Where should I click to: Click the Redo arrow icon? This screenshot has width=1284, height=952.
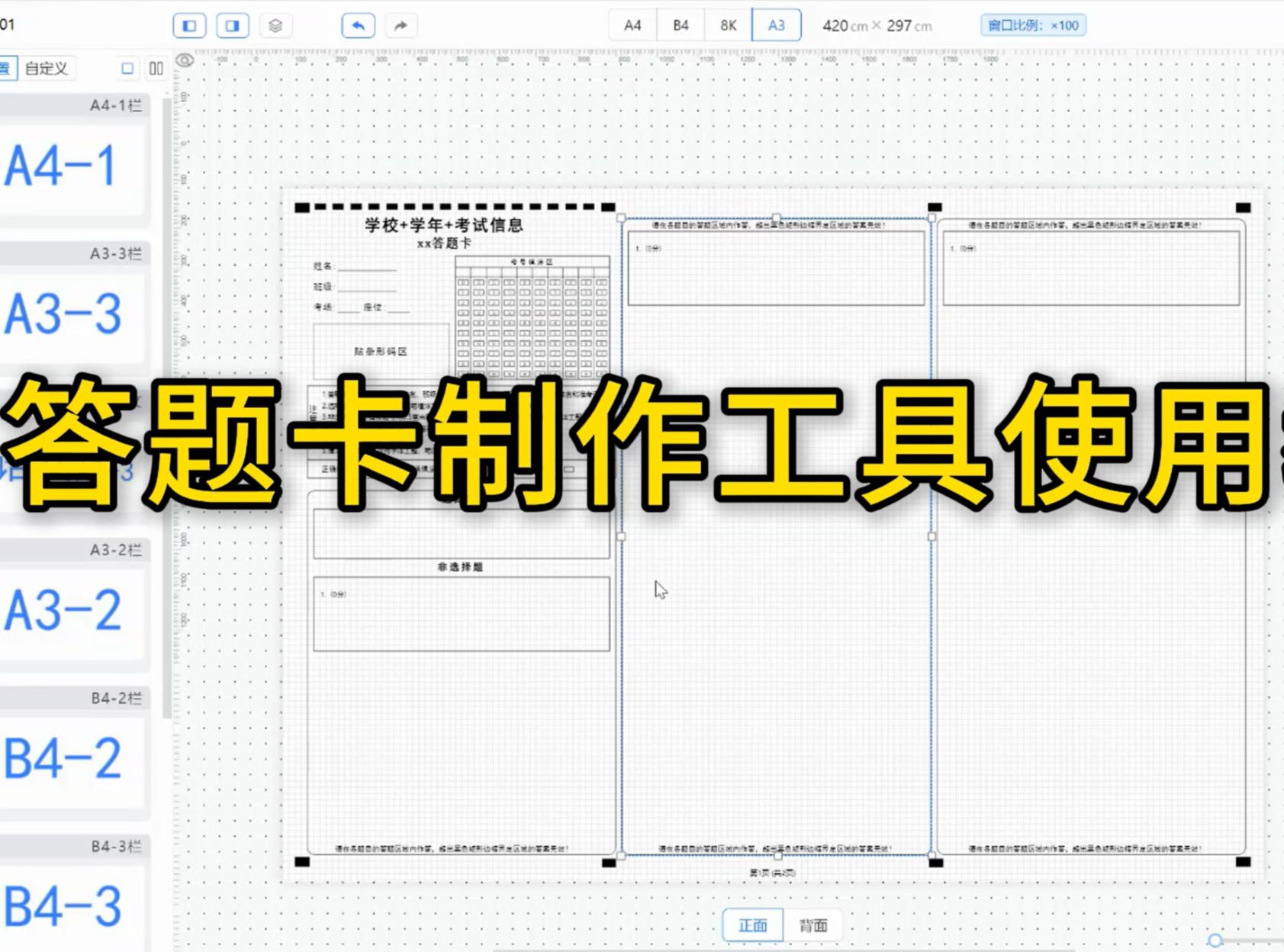click(x=400, y=25)
